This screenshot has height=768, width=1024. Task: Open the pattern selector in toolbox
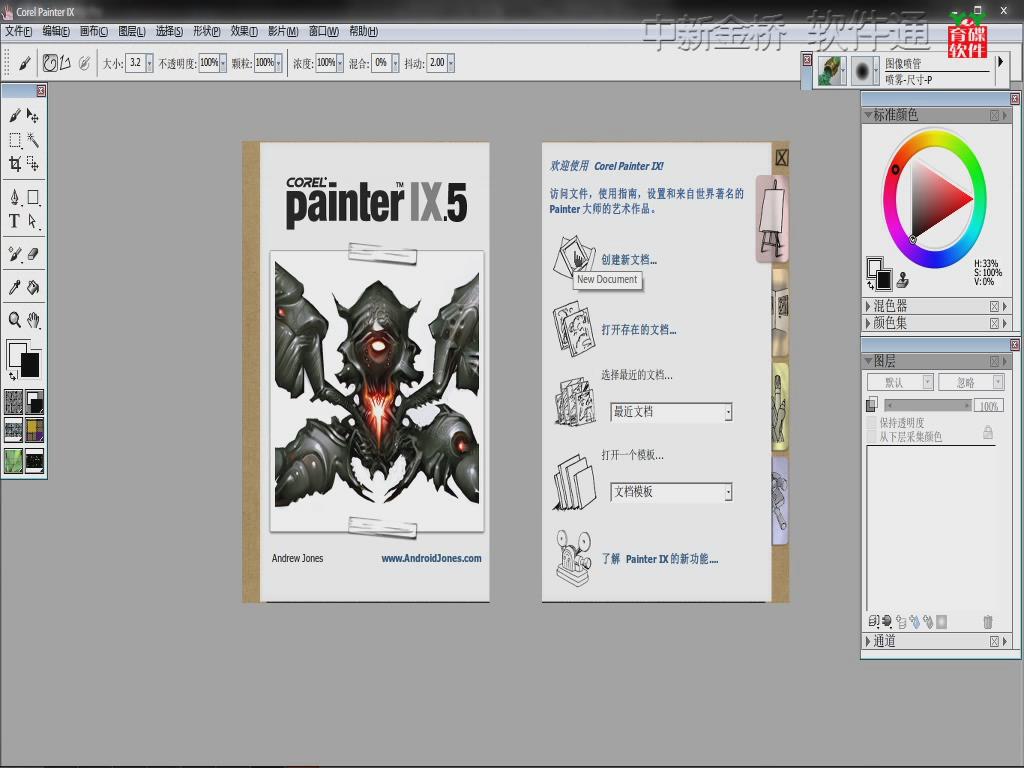tap(14, 430)
